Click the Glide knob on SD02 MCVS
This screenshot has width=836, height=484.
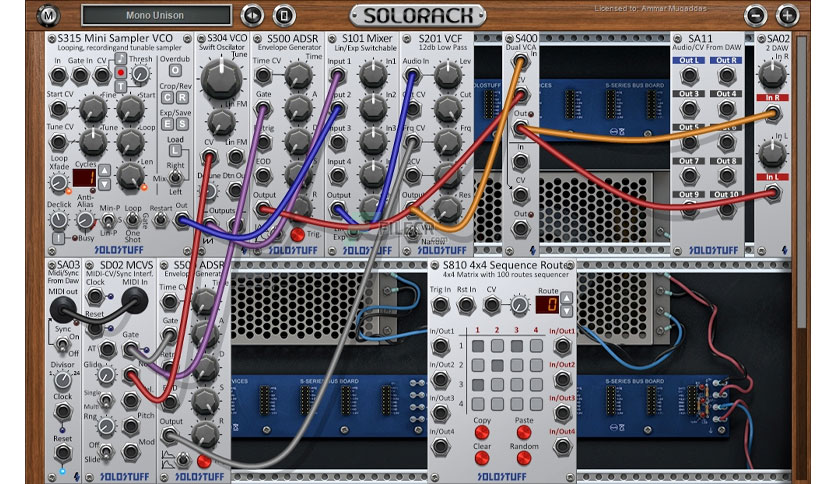(106, 375)
